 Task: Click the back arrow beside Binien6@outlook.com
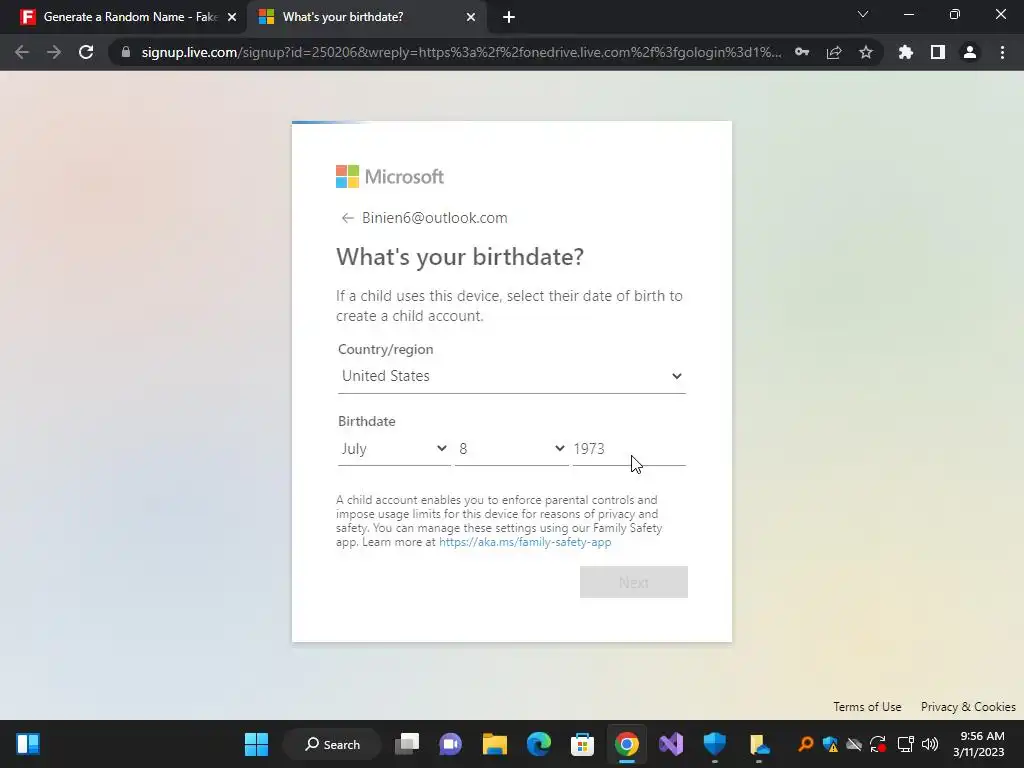point(347,218)
